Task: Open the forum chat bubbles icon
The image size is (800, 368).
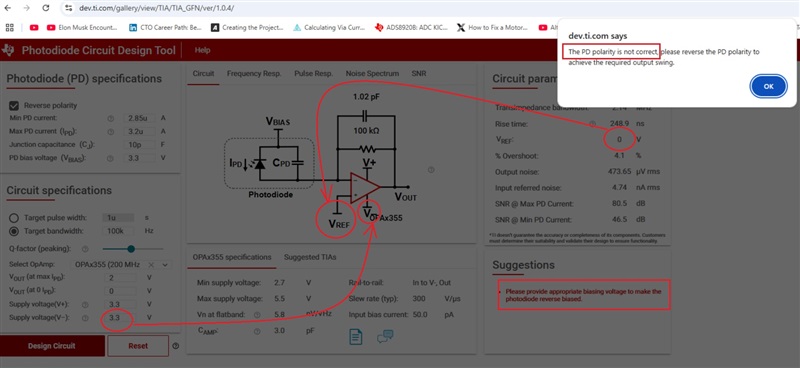Action: click(385, 336)
